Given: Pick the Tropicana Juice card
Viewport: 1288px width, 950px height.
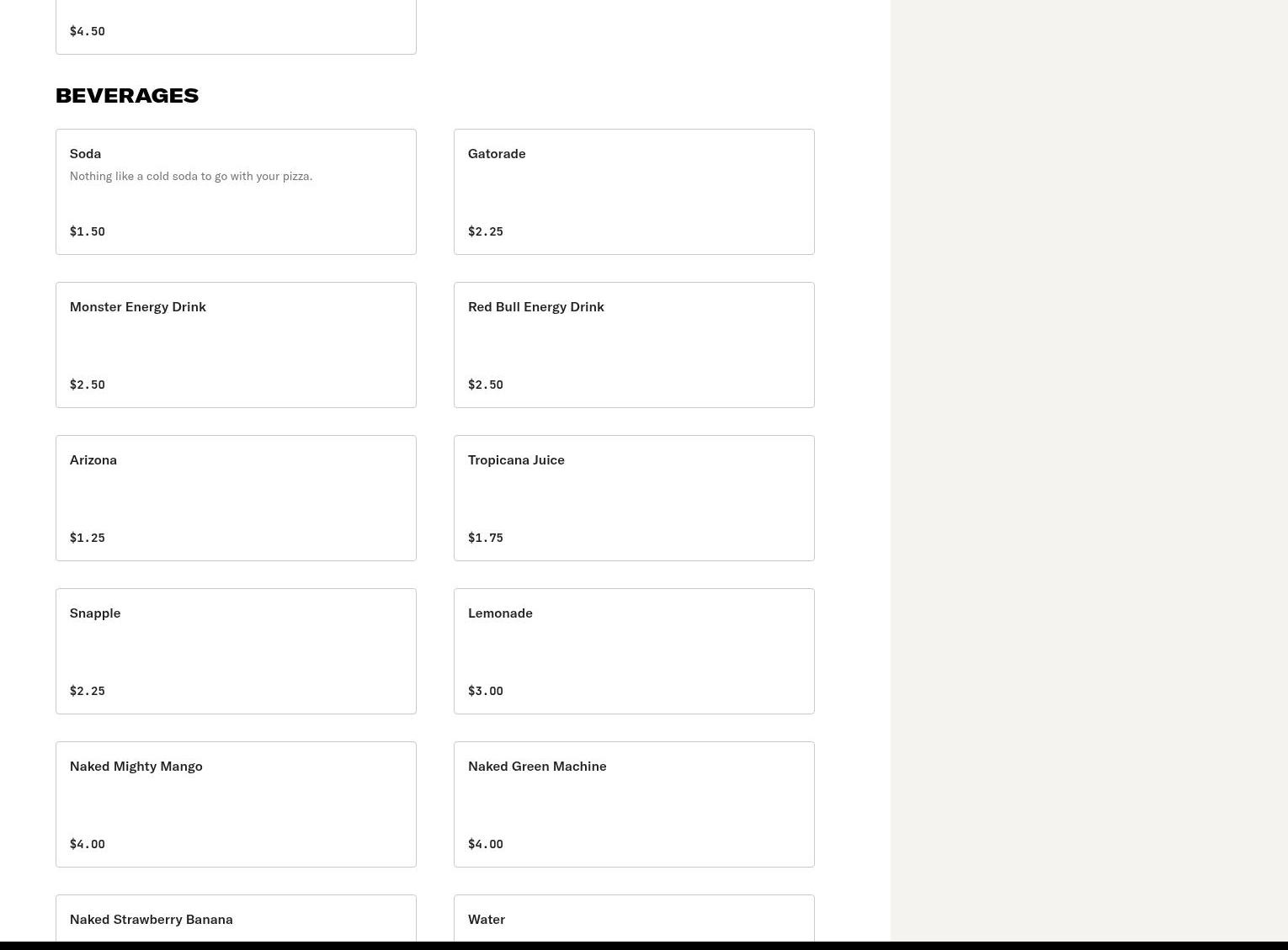Looking at the screenshot, I should [634, 498].
